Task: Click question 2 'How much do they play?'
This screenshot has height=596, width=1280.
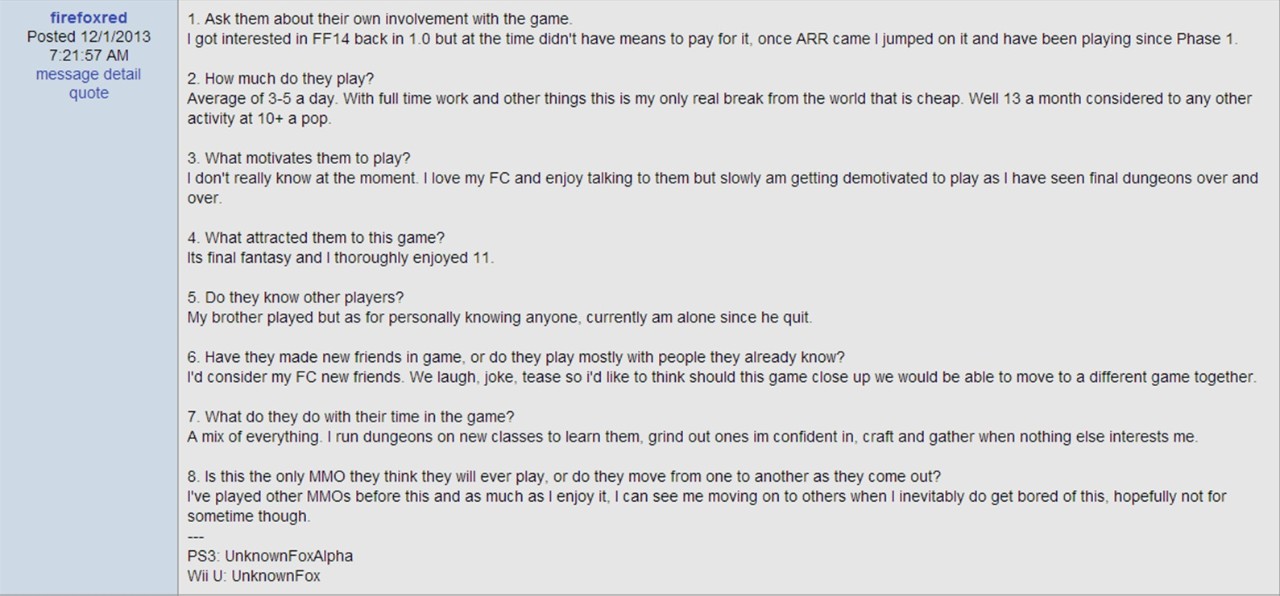Action: [281, 78]
